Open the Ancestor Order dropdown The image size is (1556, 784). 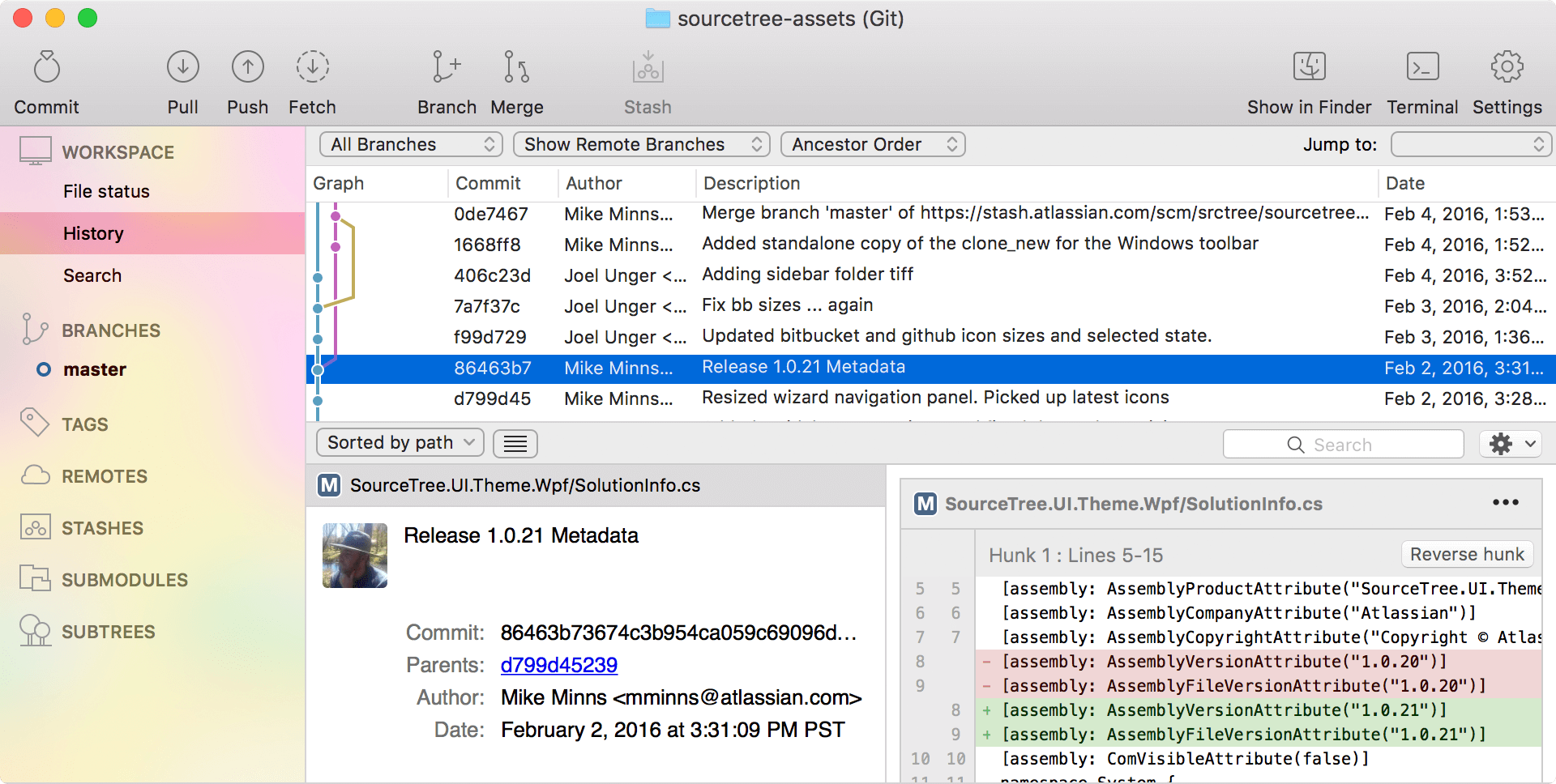pos(872,144)
